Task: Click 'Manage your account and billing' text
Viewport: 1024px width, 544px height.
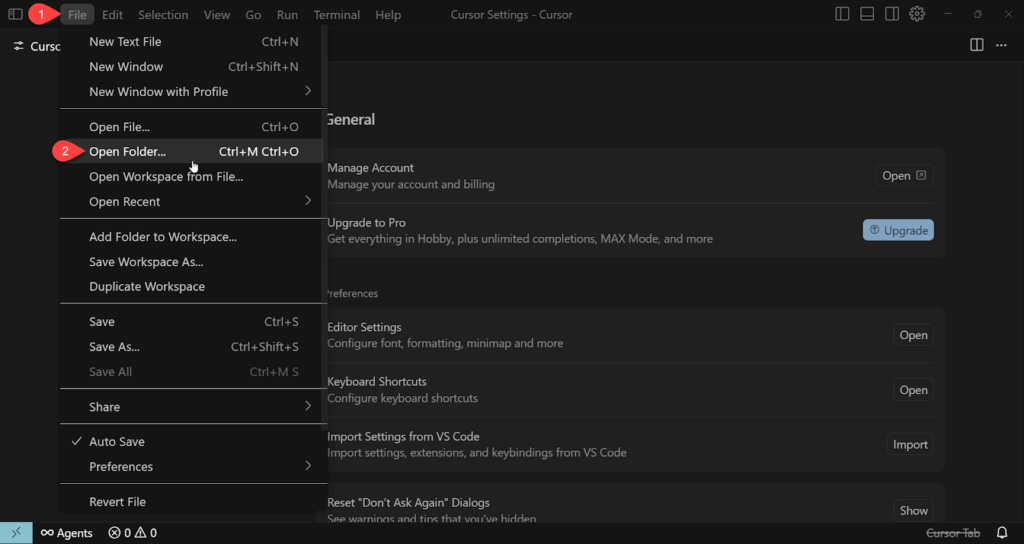Action: click(x=411, y=185)
